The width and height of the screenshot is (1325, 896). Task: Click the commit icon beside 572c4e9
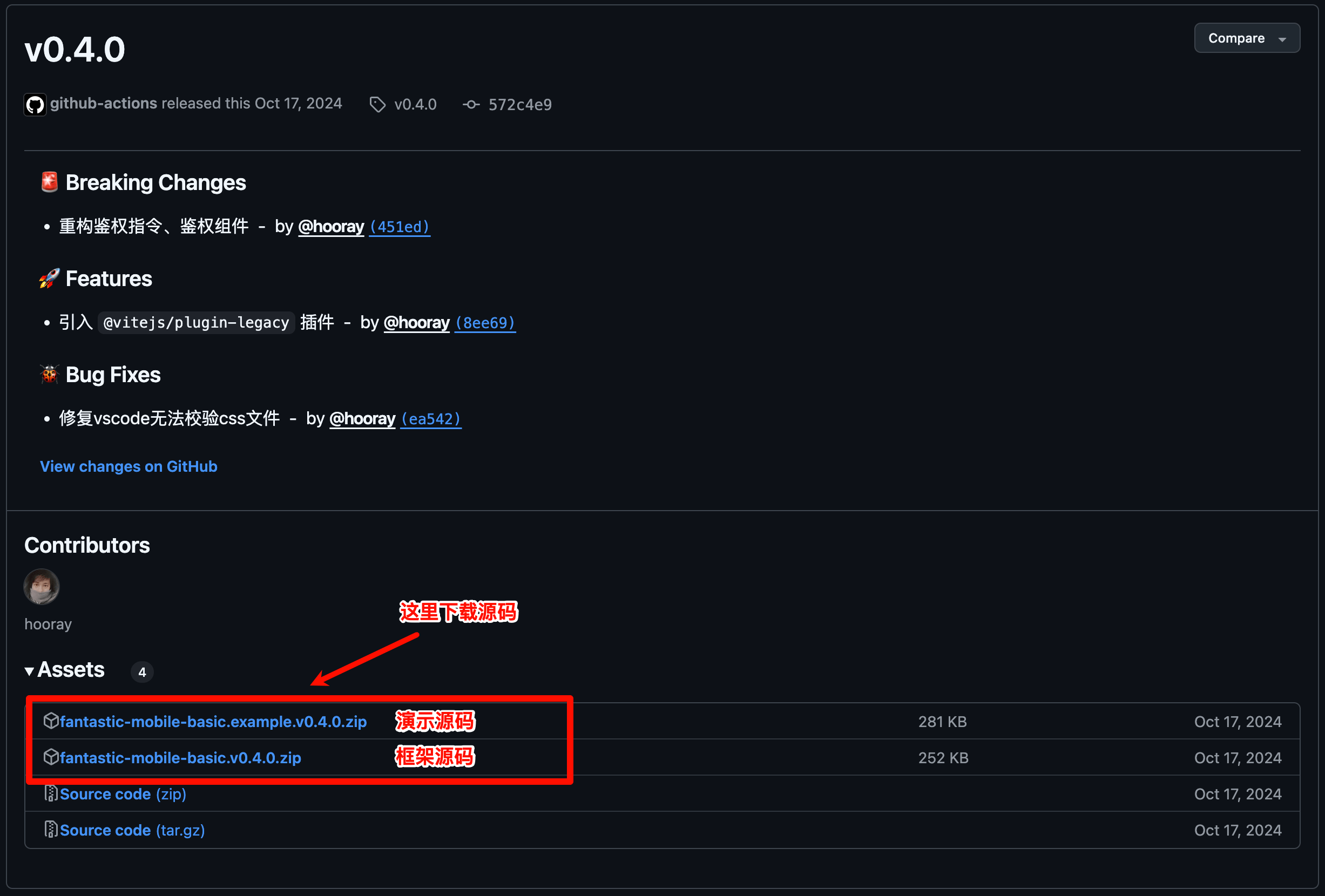471,104
